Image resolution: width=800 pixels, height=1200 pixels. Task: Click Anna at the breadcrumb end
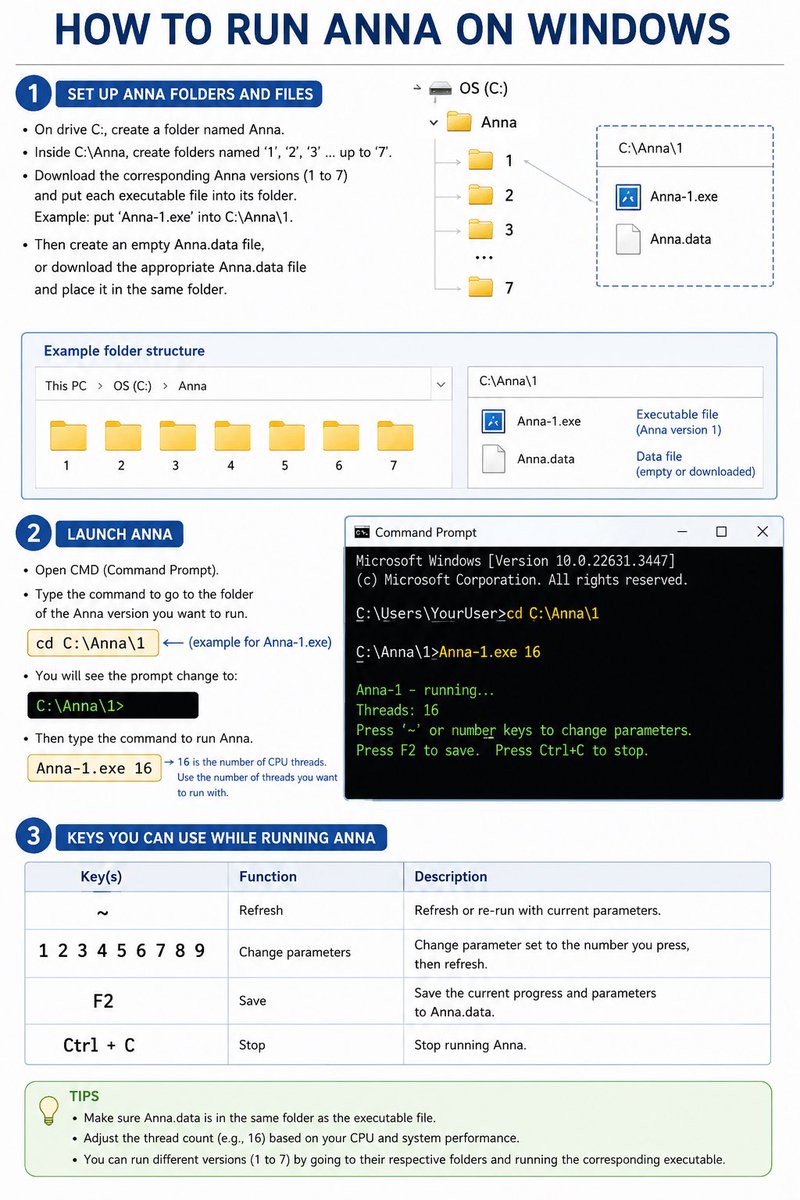(x=192, y=386)
